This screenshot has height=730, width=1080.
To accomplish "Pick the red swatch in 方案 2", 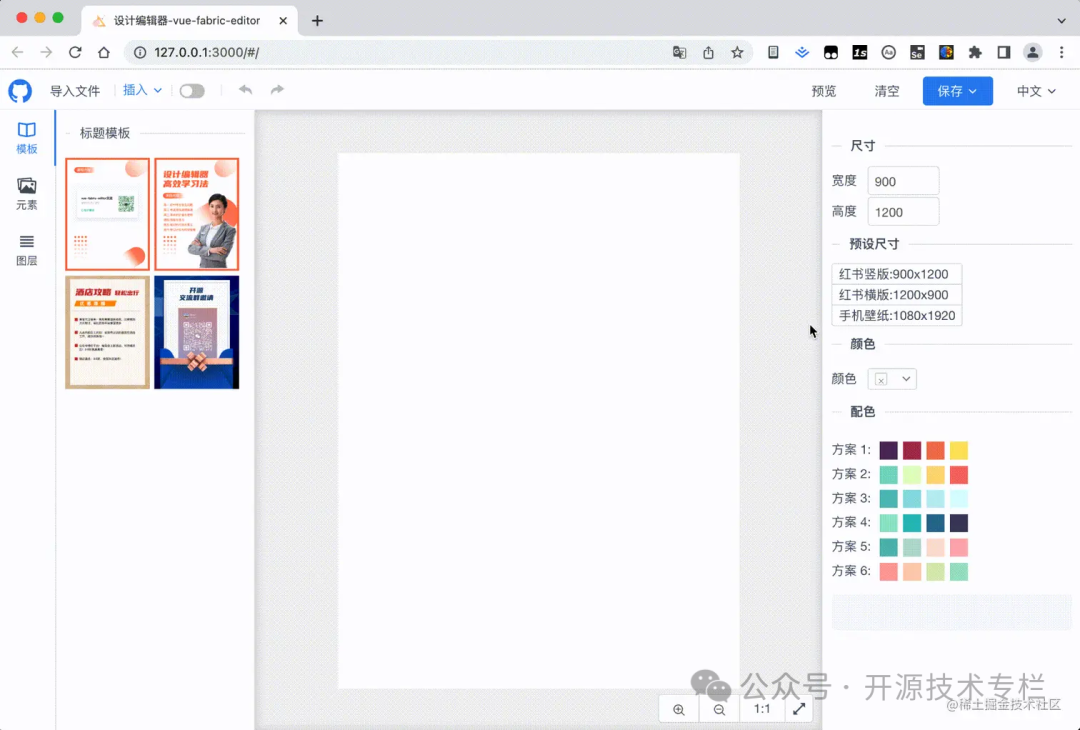I will coord(959,474).
